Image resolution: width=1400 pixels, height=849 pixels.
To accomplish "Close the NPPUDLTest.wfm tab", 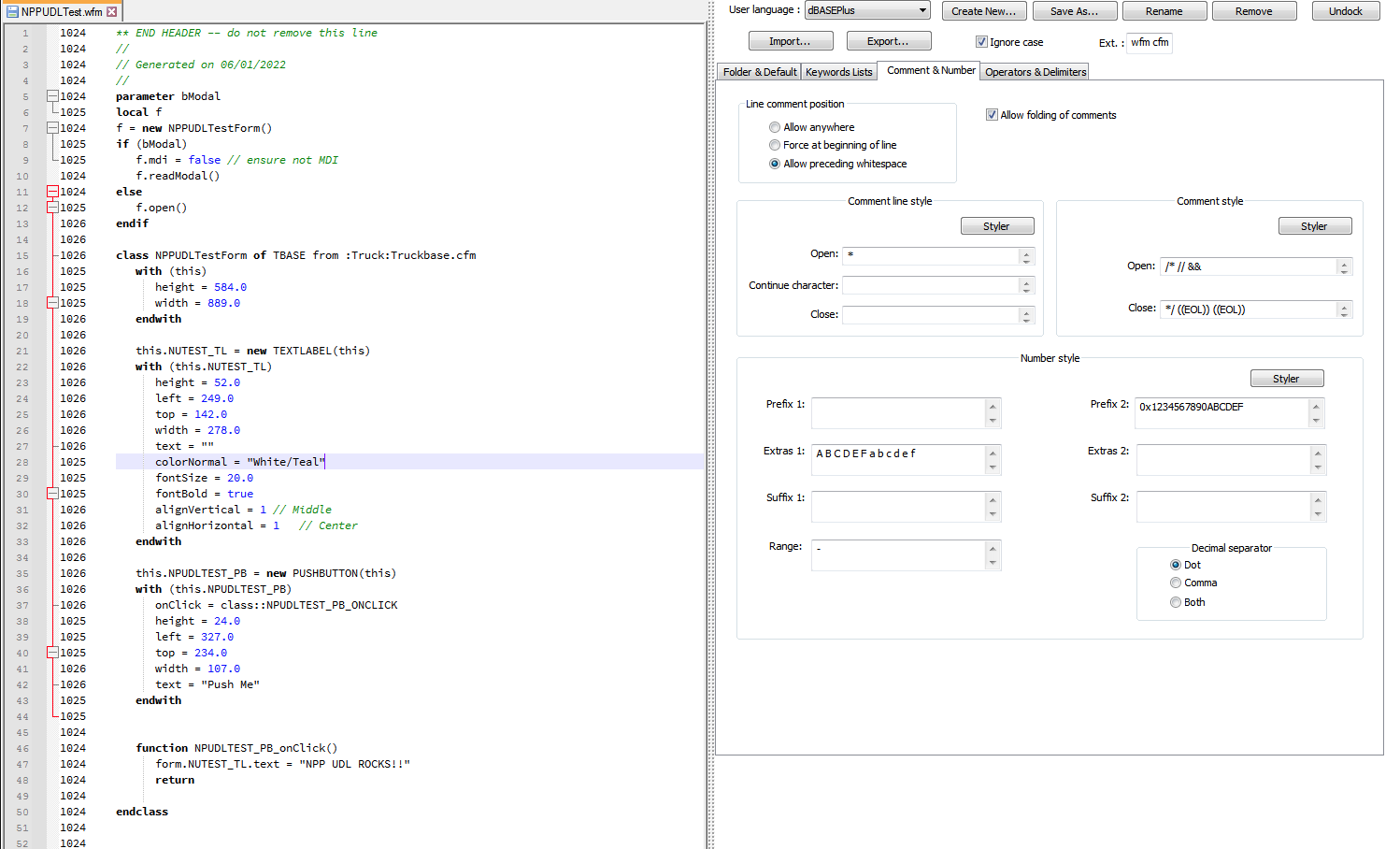I will [x=112, y=12].
